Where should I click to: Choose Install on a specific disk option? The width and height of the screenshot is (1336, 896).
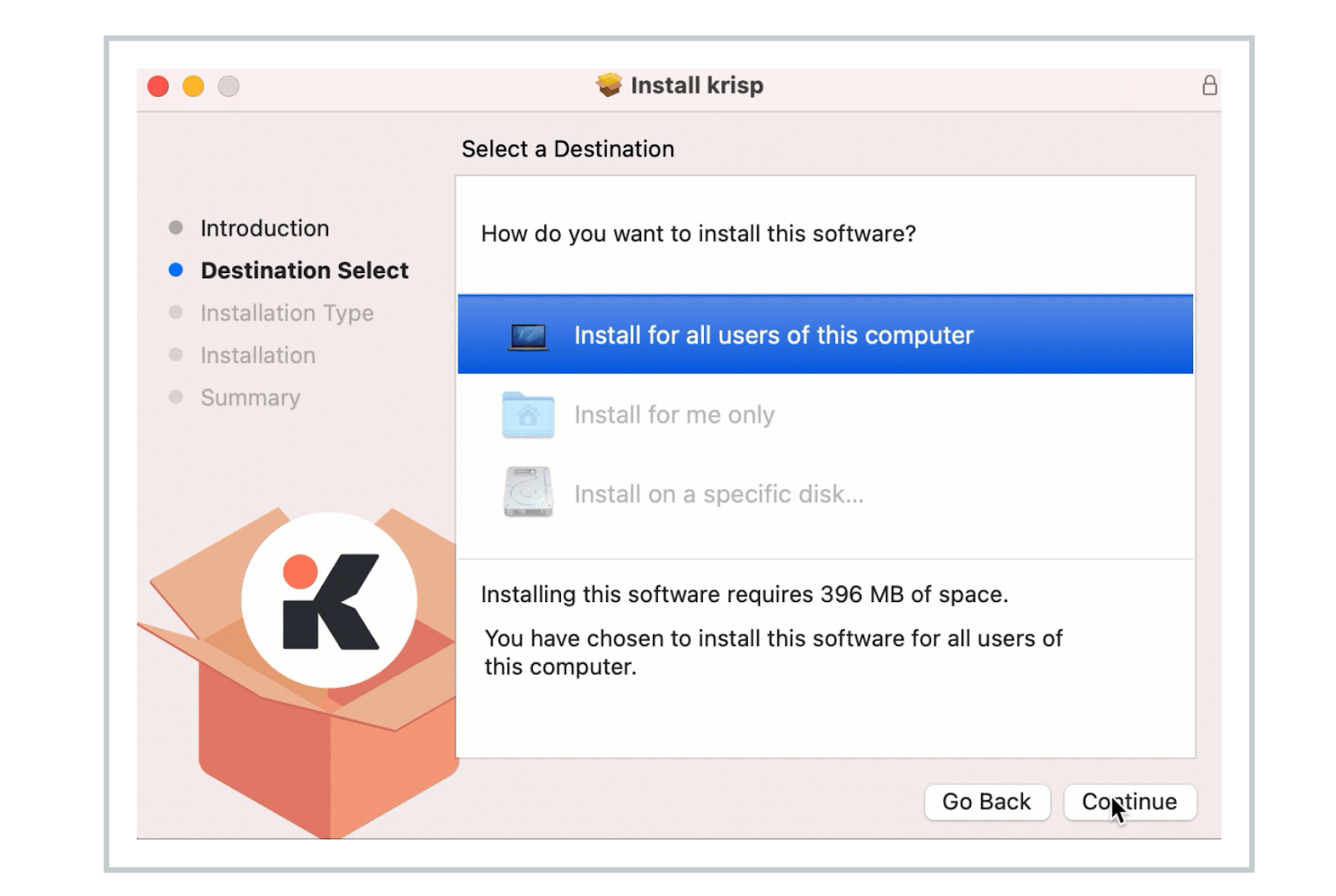coord(718,494)
